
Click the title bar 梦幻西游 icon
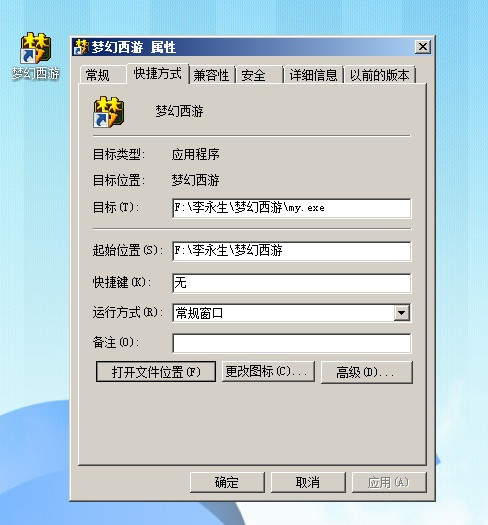[82, 47]
